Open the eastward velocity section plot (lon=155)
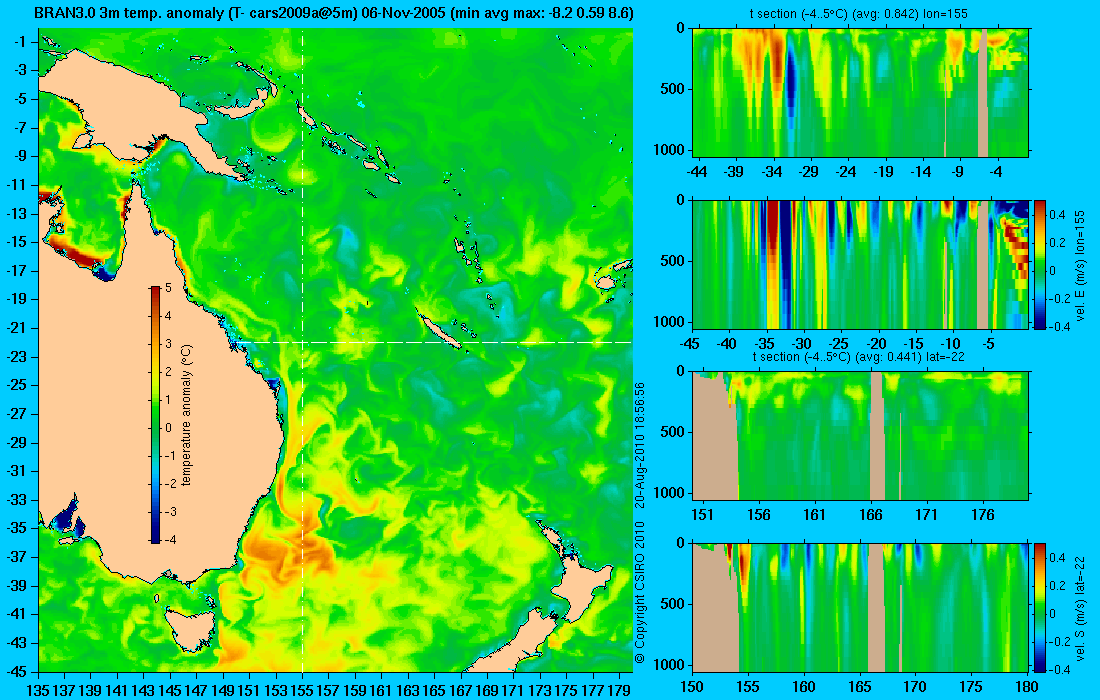 [861, 264]
